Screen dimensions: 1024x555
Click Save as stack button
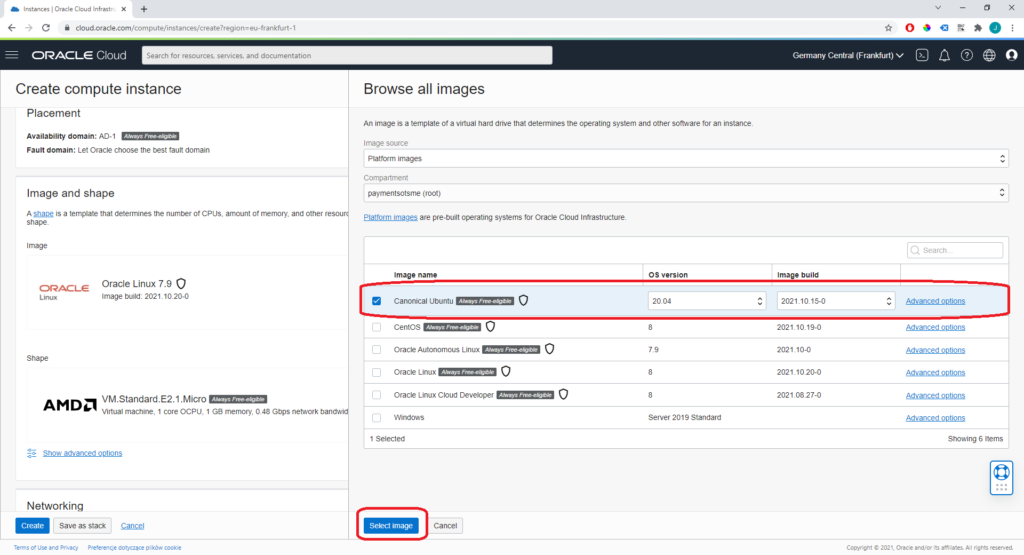82,526
